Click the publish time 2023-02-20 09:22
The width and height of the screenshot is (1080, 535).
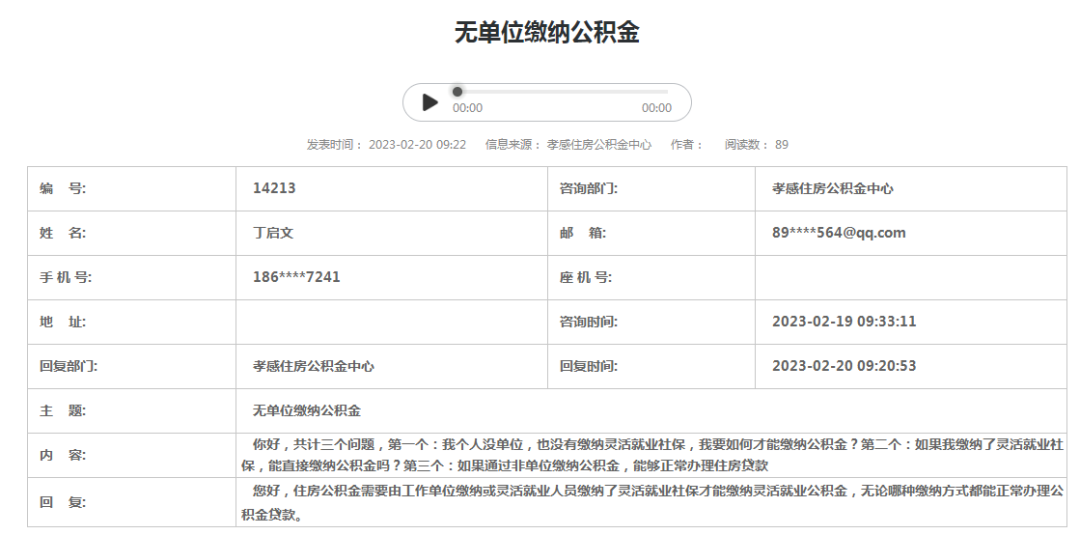pyautogui.click(x=417, y=144)
